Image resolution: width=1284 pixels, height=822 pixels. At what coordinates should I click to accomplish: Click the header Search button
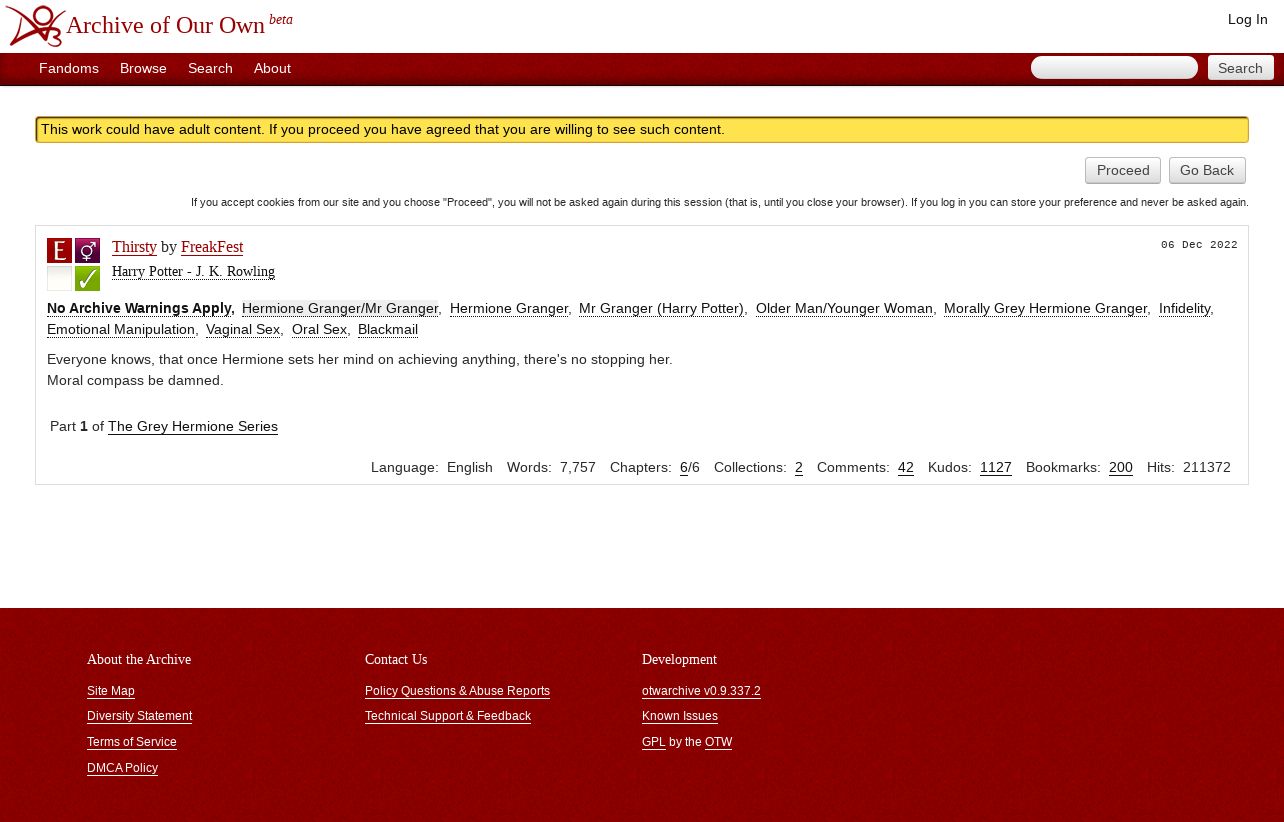tap(1240, 68)
